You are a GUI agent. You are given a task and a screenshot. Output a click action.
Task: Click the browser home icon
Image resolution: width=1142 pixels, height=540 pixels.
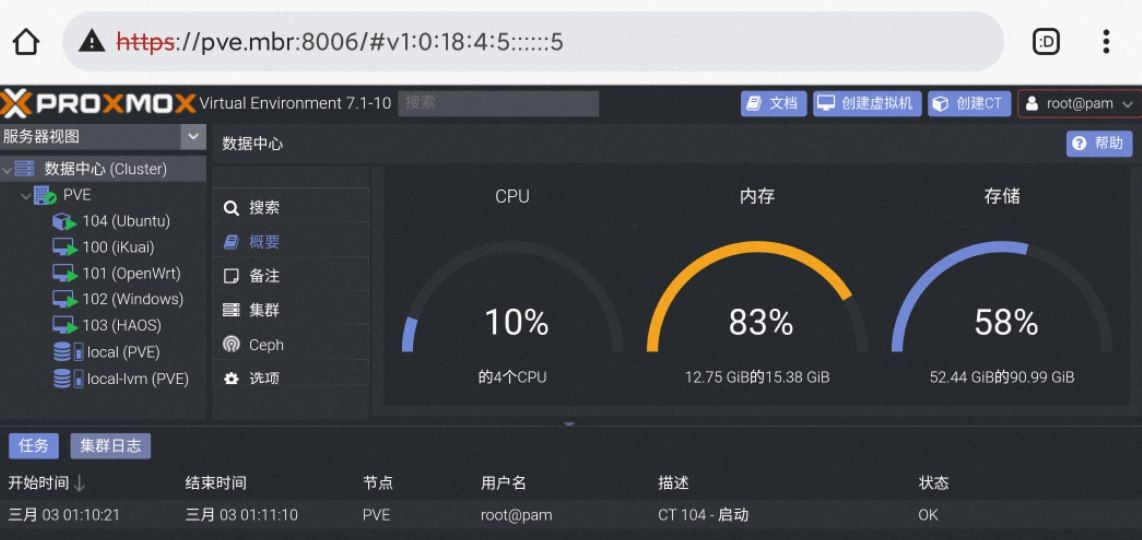pos(26,41)
